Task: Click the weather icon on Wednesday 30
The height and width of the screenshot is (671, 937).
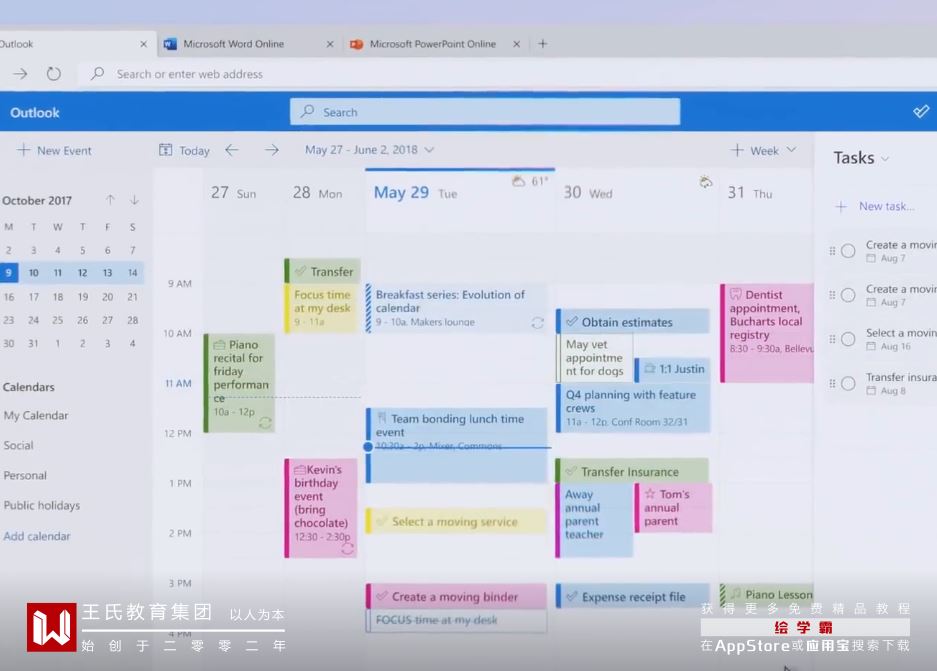Action: tap(706, 182)
